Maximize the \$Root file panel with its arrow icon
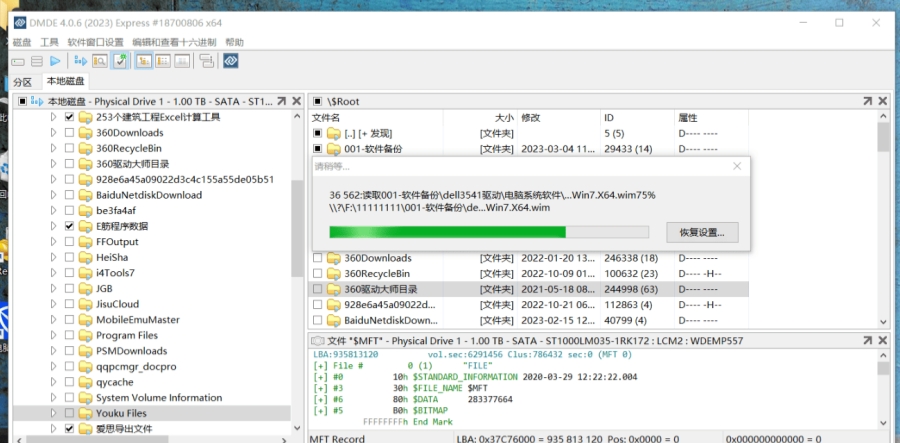The image size is (900, 443). (867, 101)
